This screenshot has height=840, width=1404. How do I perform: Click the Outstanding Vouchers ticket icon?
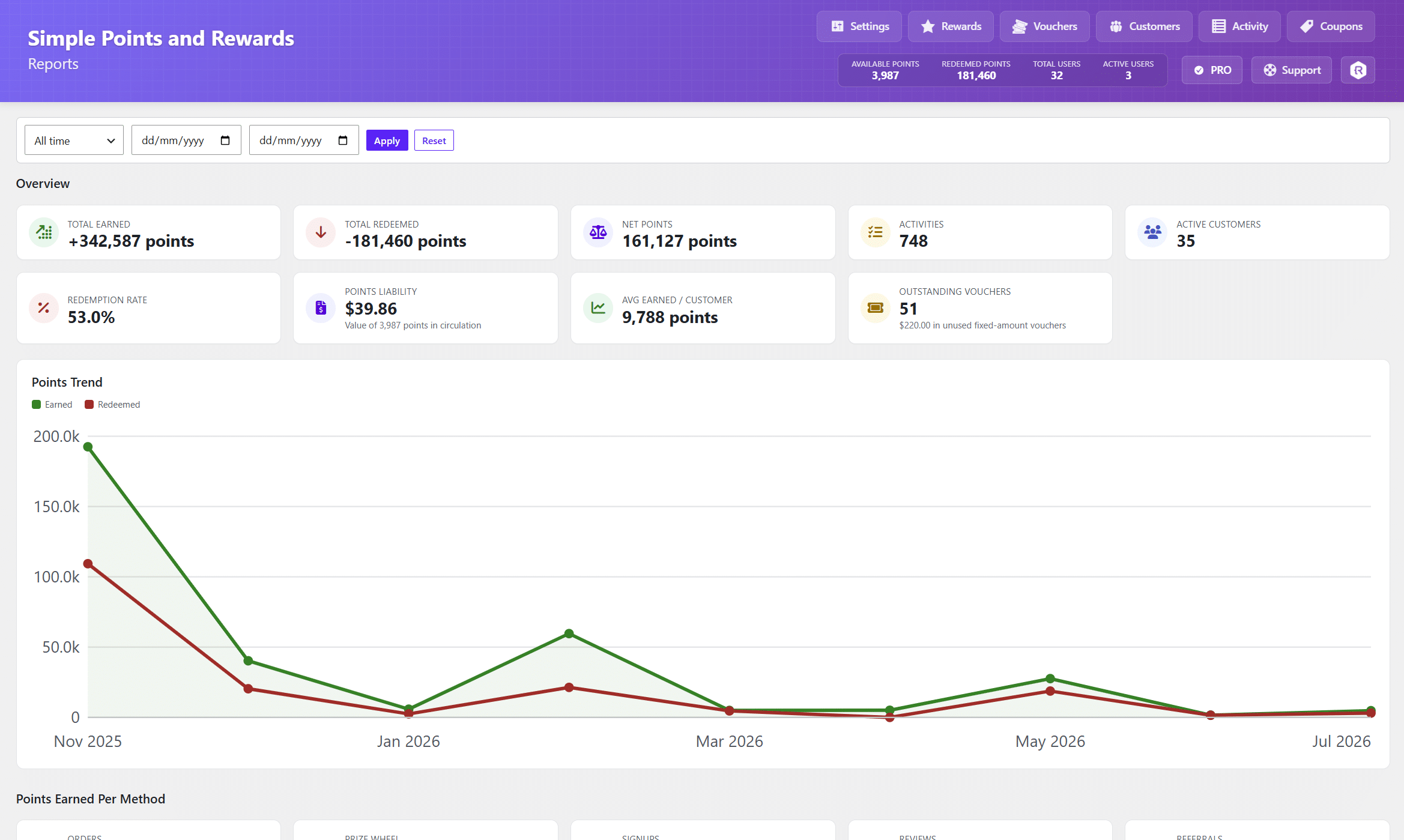[876, 308]
